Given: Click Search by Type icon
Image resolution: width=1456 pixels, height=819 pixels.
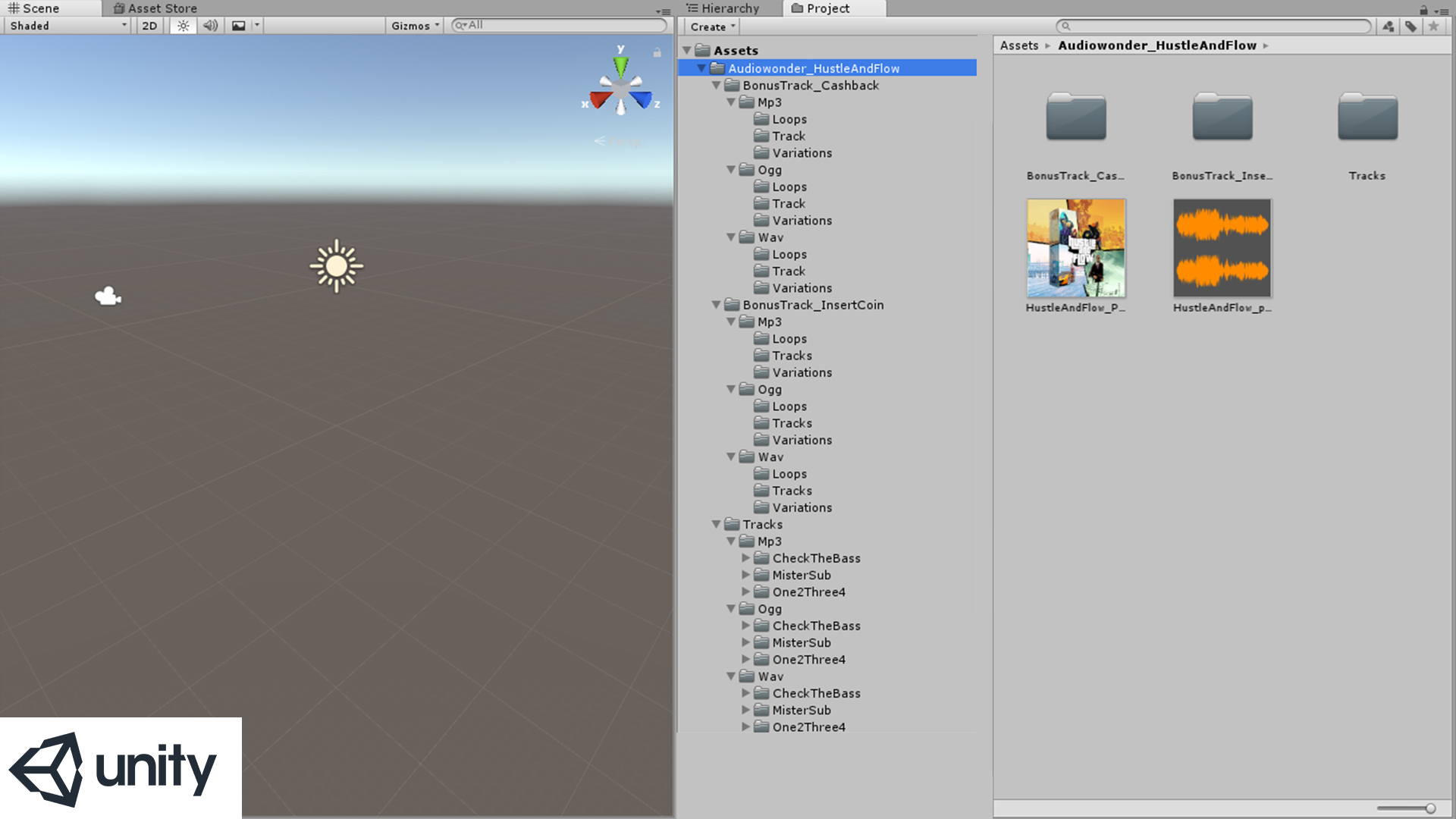Looking at the screenshot, I should click(x=1388, y=27).
